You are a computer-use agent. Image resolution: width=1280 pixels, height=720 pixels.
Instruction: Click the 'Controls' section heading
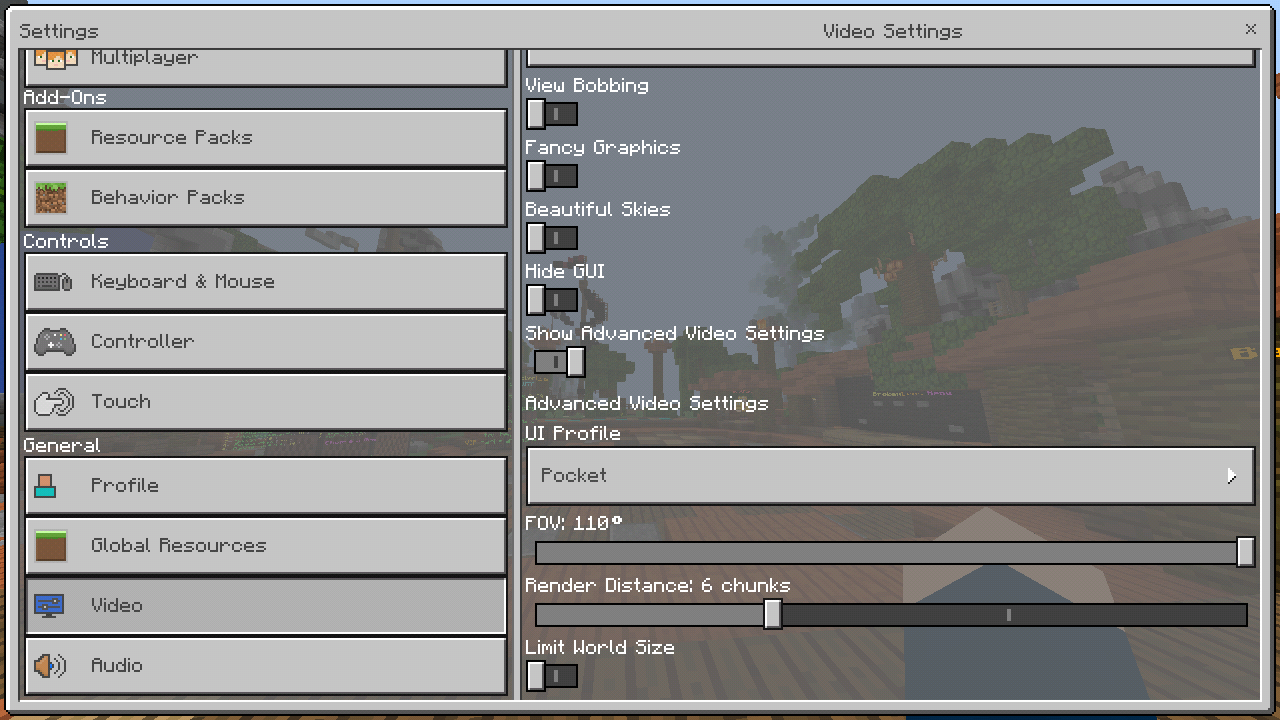(65, 242)
